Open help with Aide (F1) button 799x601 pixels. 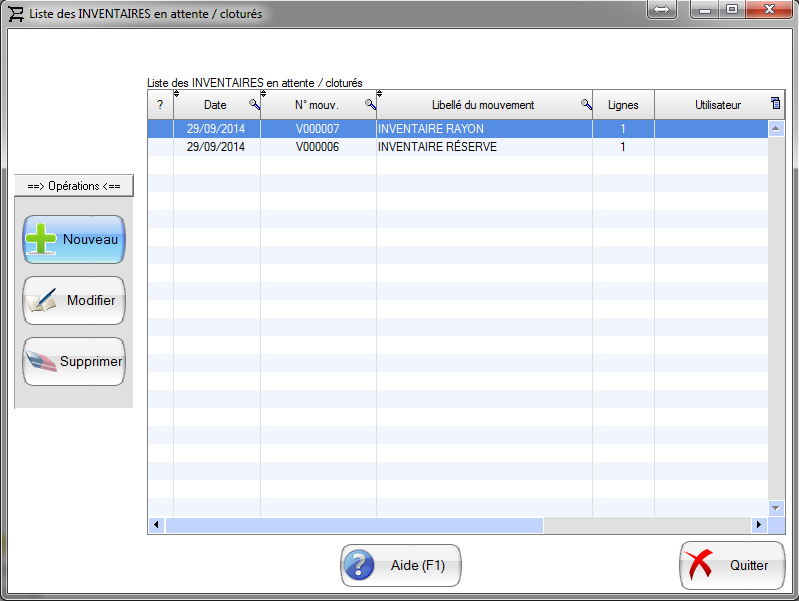(401, 565)
